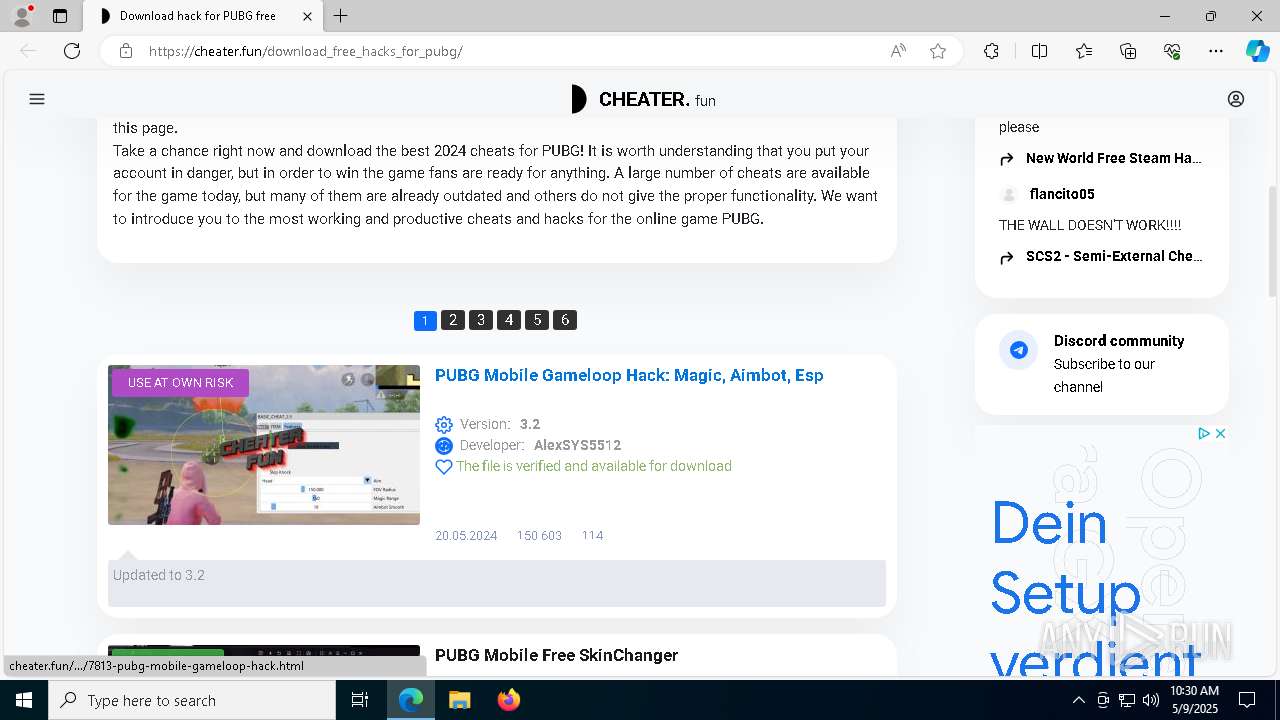Go to pagination page 3
Image resolution: width=1280 pixels, height=720 pixels.
[481, 320]
